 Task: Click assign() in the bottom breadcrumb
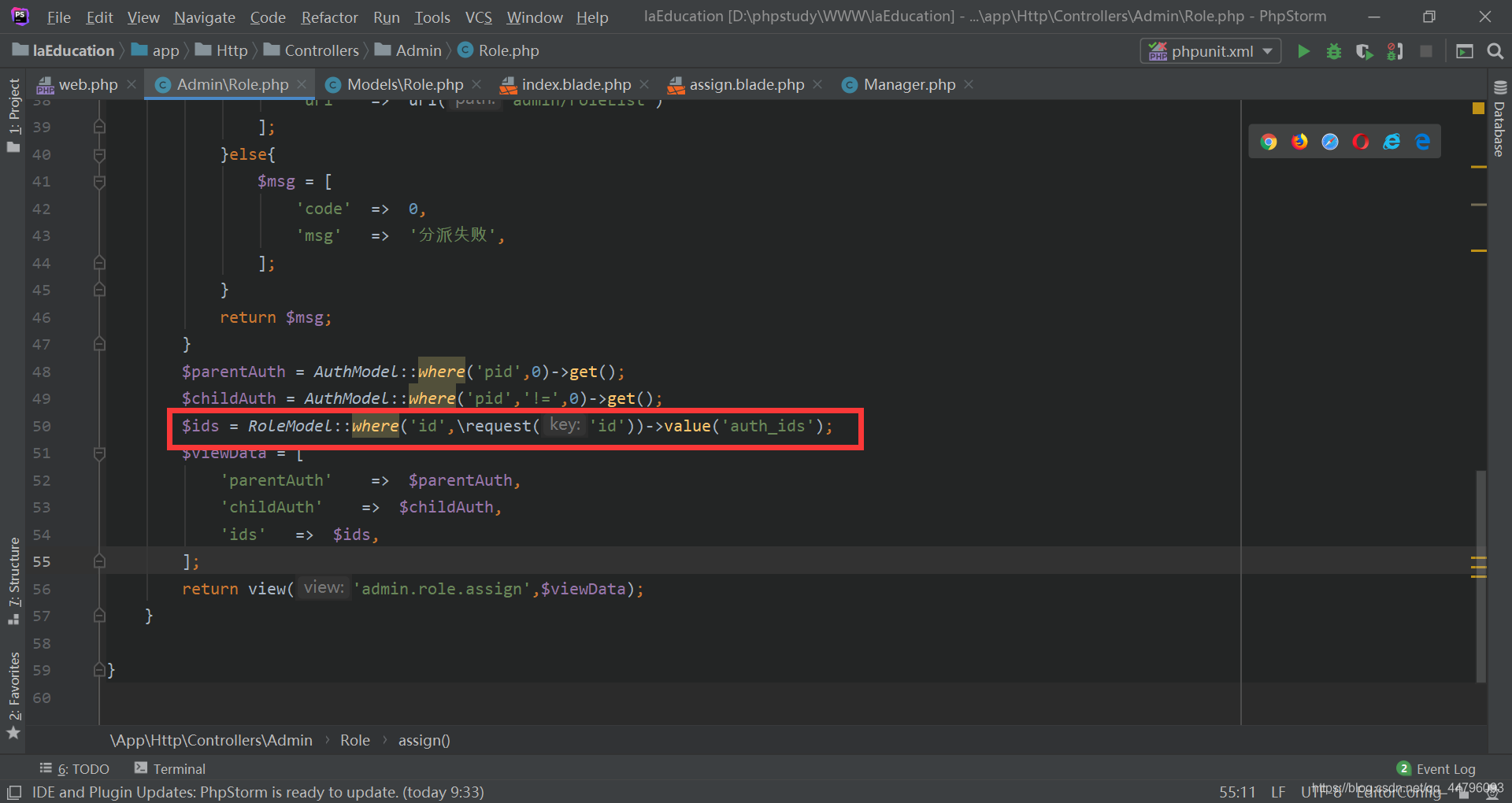pyautogui.click(x=424, y=740)
